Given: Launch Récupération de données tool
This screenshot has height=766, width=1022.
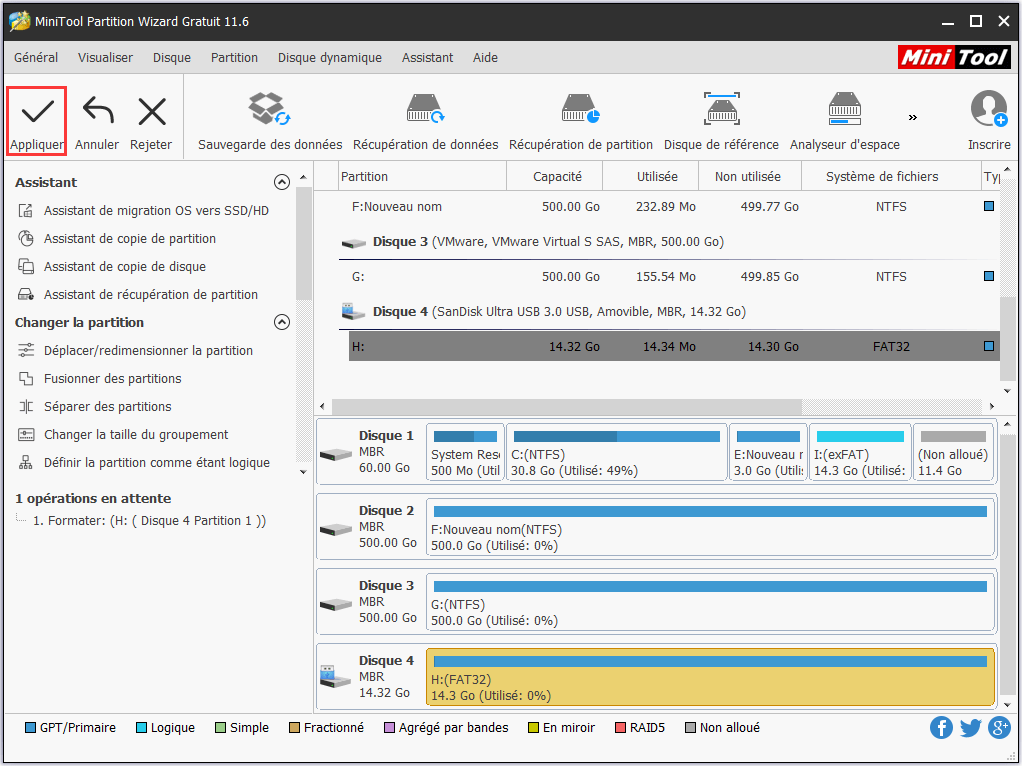Looking at the screenshot, I should coord(425,110).
